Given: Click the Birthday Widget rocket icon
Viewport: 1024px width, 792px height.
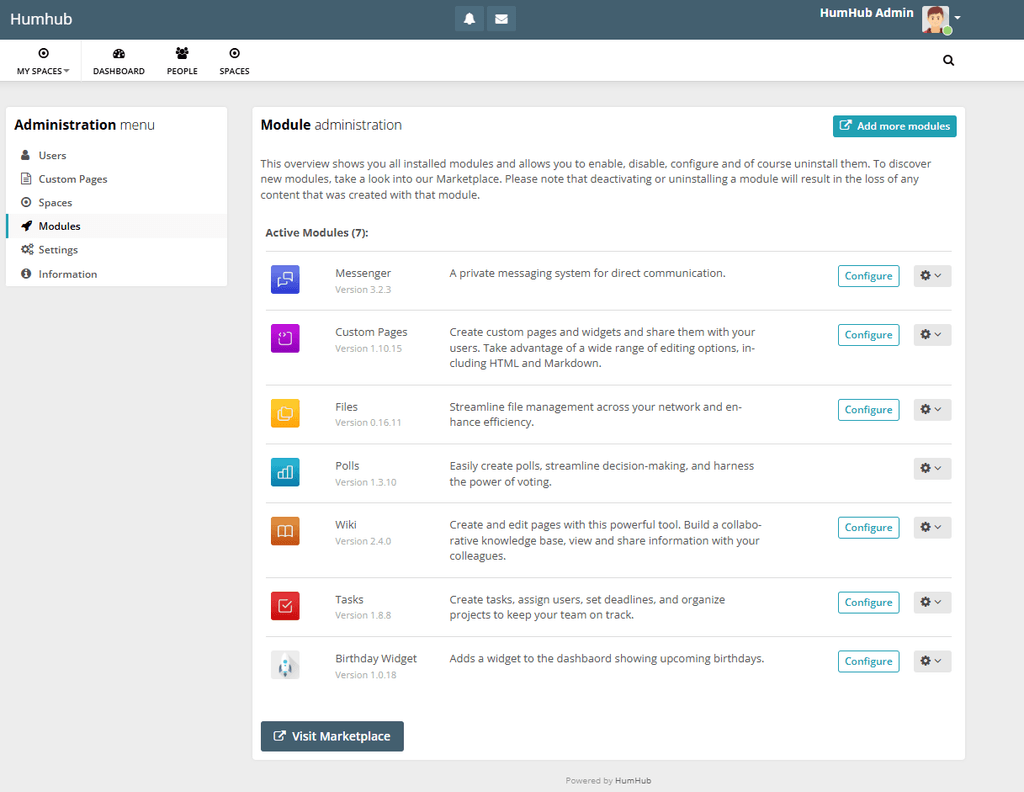Looking at the screenshot, I should pyautogui.click(x=285, y=665).
